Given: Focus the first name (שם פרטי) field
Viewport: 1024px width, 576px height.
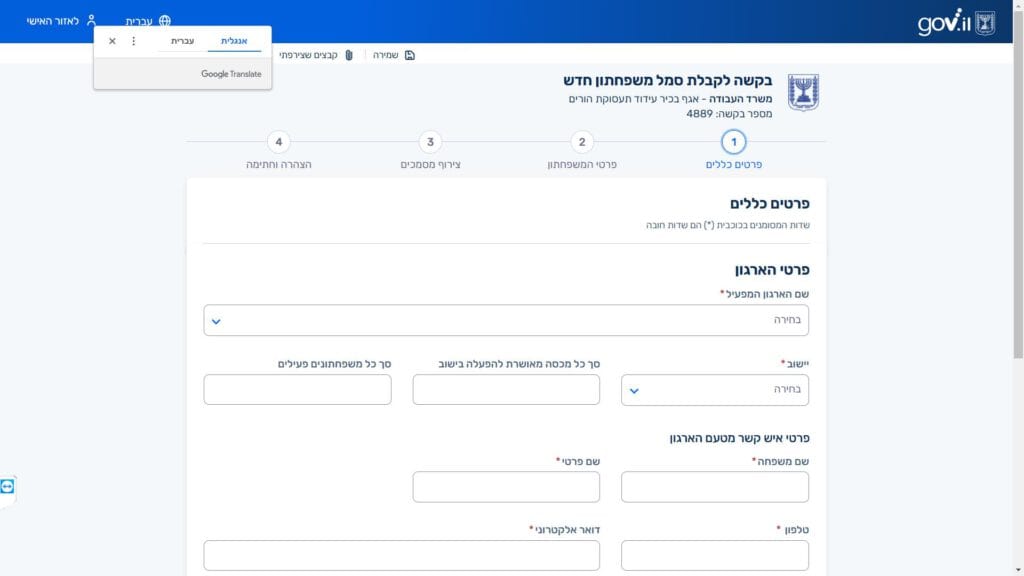Looking at the screenshot, I should click(506, 487).
